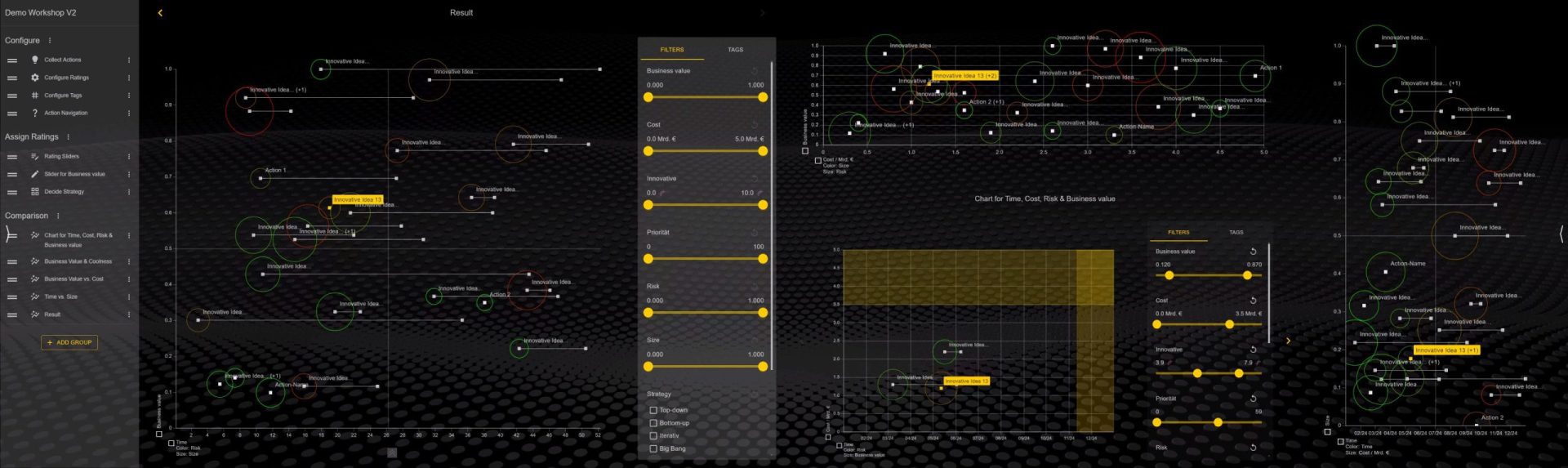Click the Configure Ratings gear icon

coord(35,78)
